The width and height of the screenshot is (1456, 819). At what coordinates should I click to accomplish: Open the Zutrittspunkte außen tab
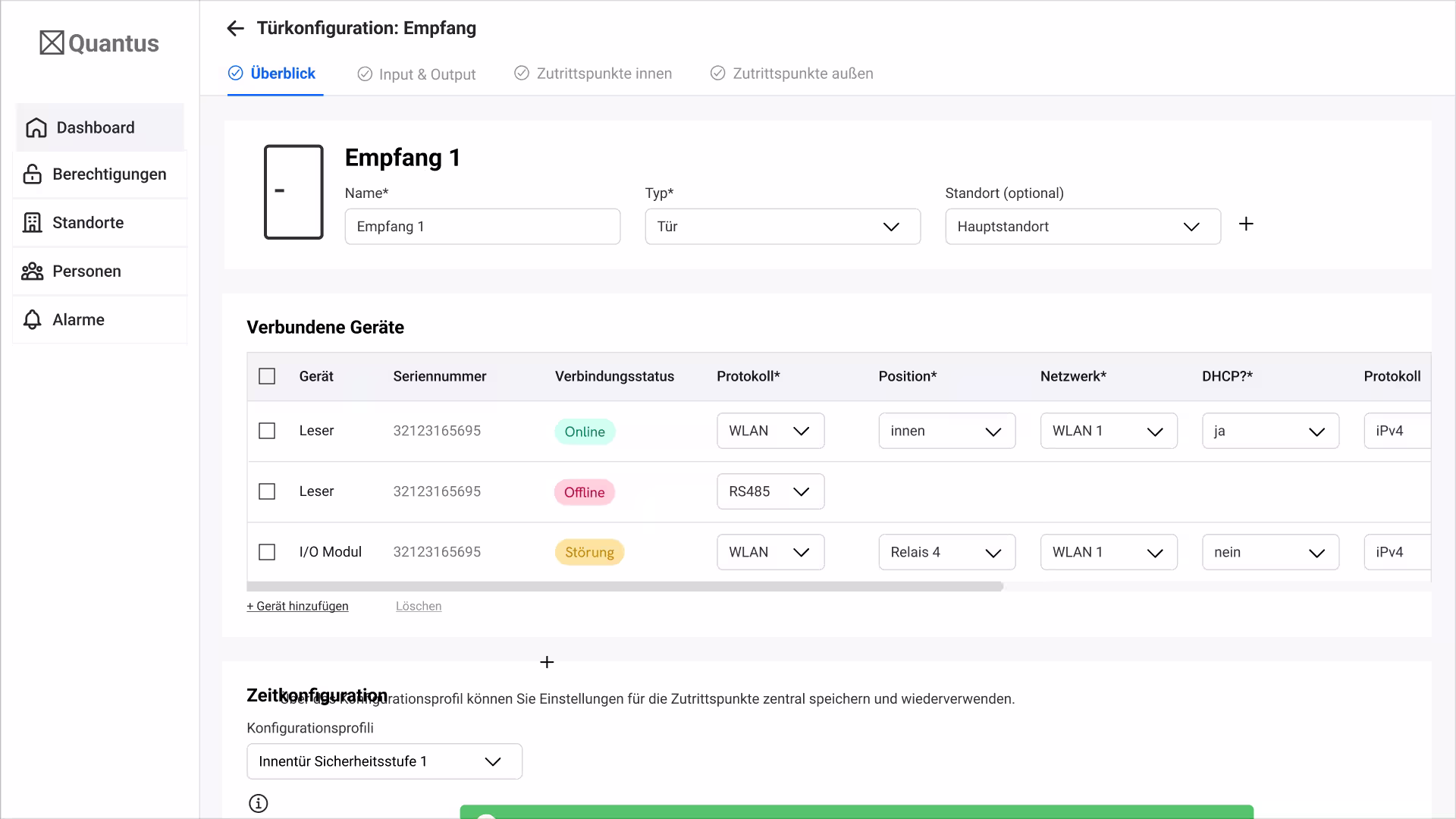(792, 74)
